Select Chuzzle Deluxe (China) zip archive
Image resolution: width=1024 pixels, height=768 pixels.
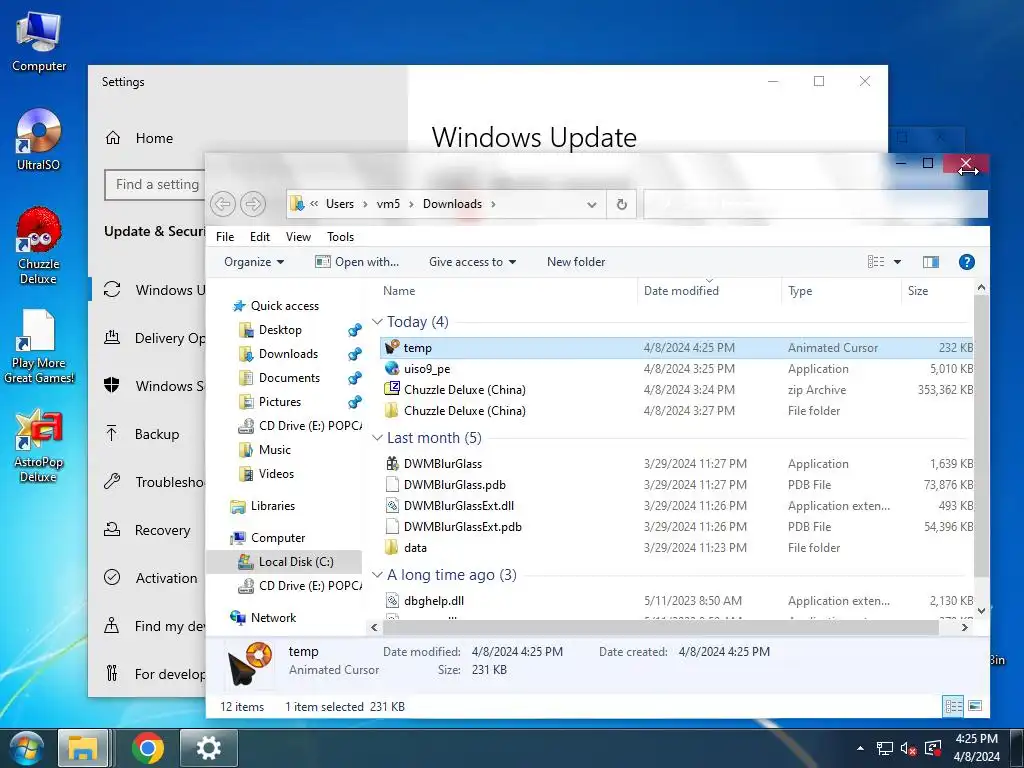click(x=676, y=389)
